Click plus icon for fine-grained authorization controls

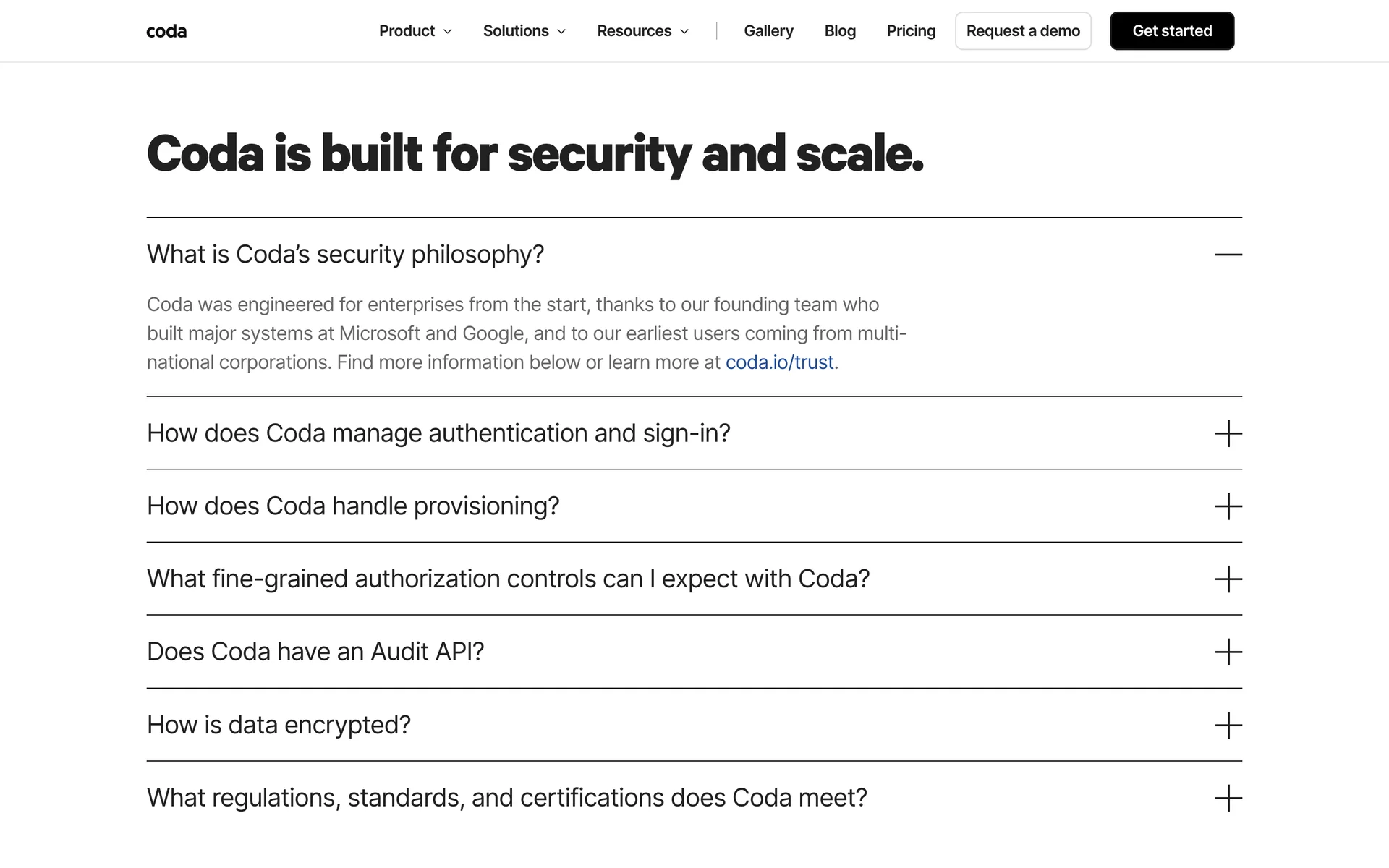(x=1228, y=579)
